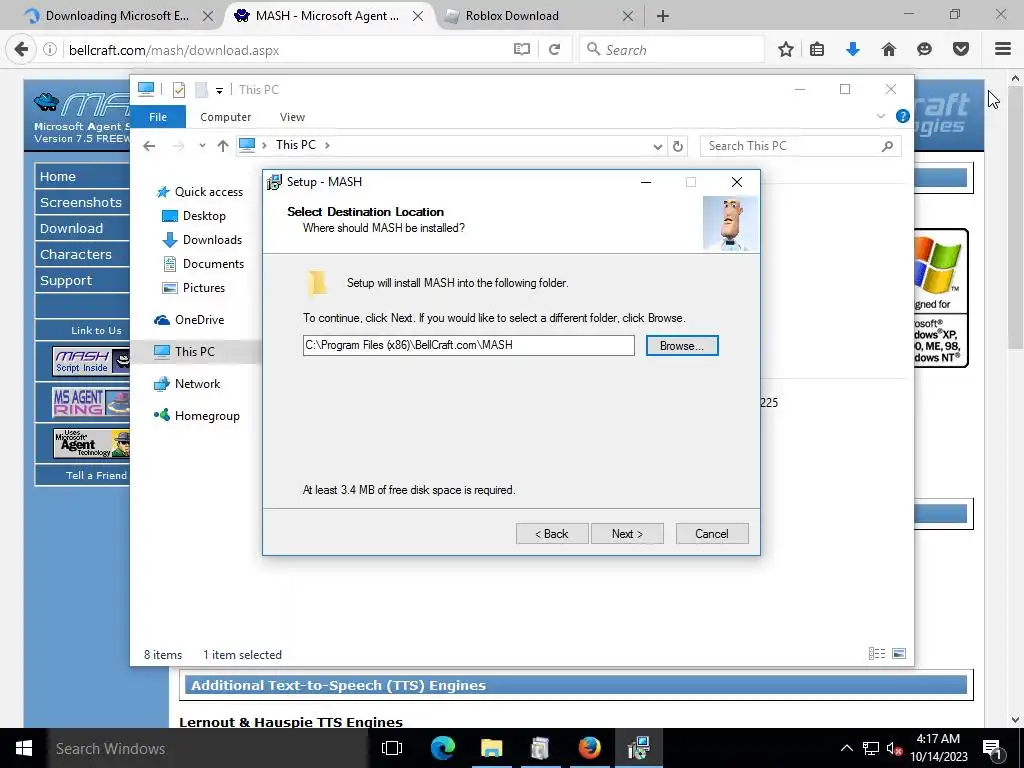The width and height of the screenshot is (1024, 768).
Task: Expand the Explorer ribbon chevron
Action: click(x=880, y=116)
